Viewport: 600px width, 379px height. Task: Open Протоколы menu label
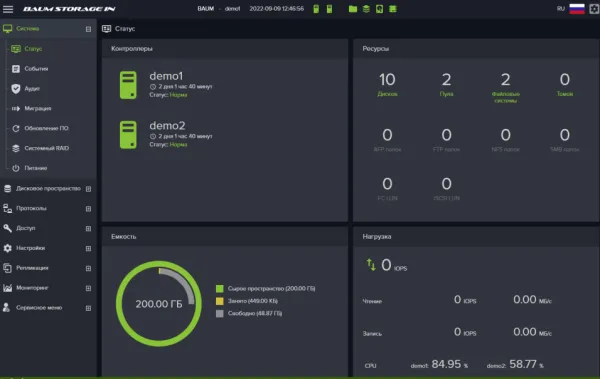[31, 209]
